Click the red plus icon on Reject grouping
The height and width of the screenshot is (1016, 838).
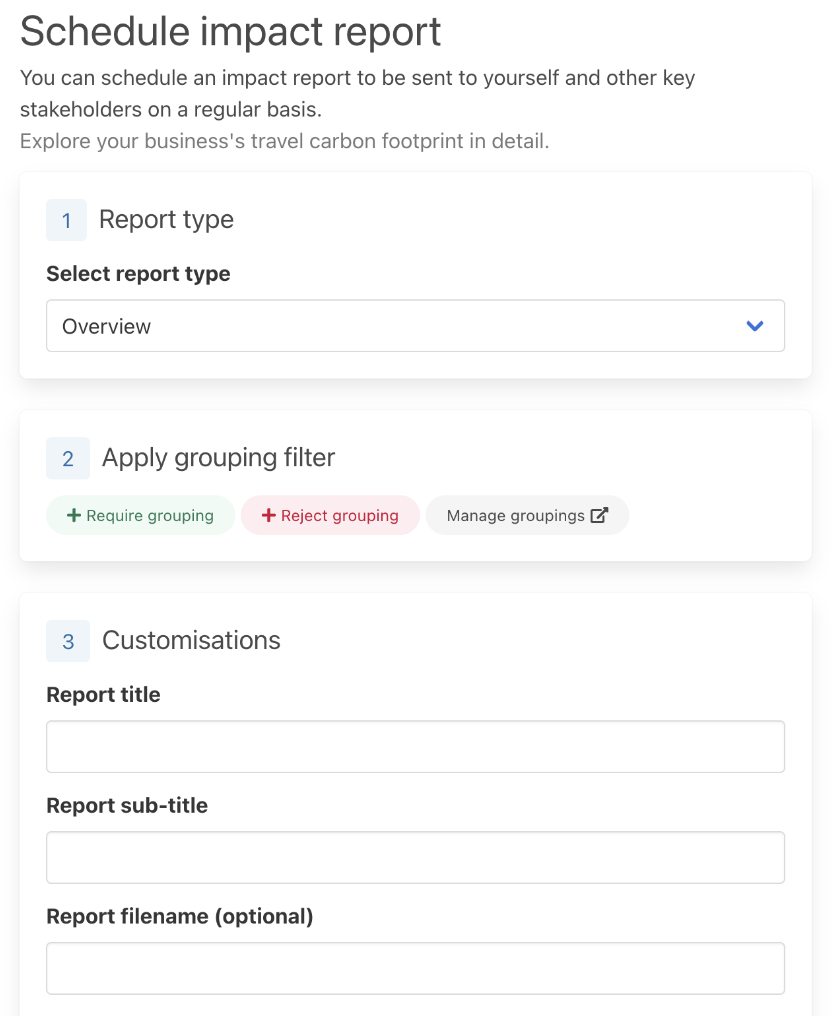tap(268, 516)
